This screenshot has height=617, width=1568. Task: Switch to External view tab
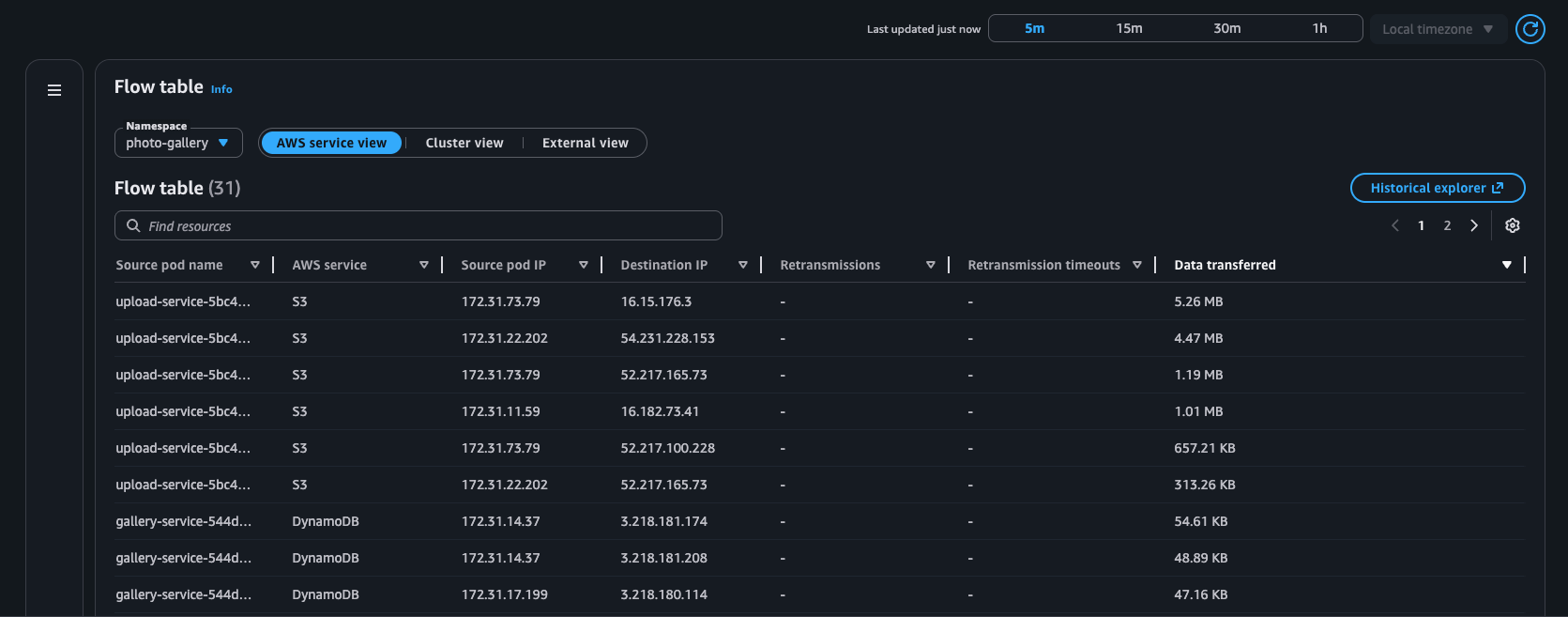[x=585, y=143]
